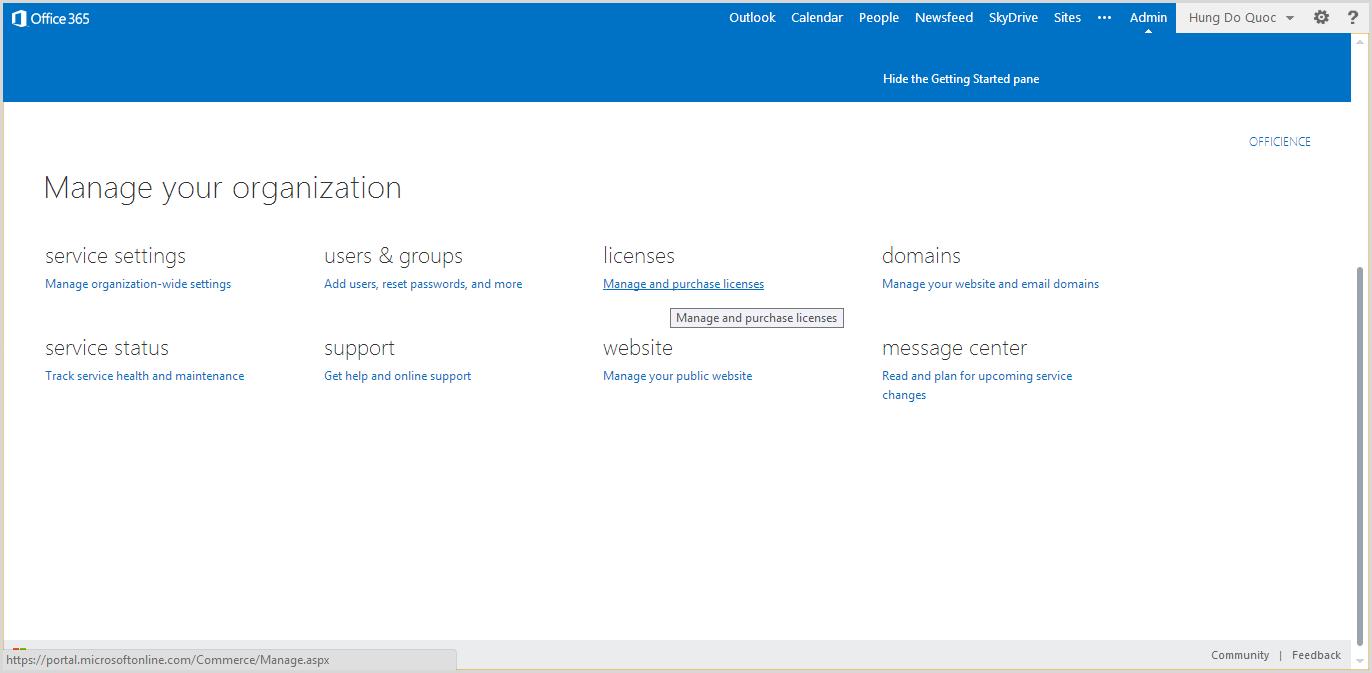This screenshot has width=1372, height=673.
Task: Click the licenses heading
Action: (x=639, y=256)
